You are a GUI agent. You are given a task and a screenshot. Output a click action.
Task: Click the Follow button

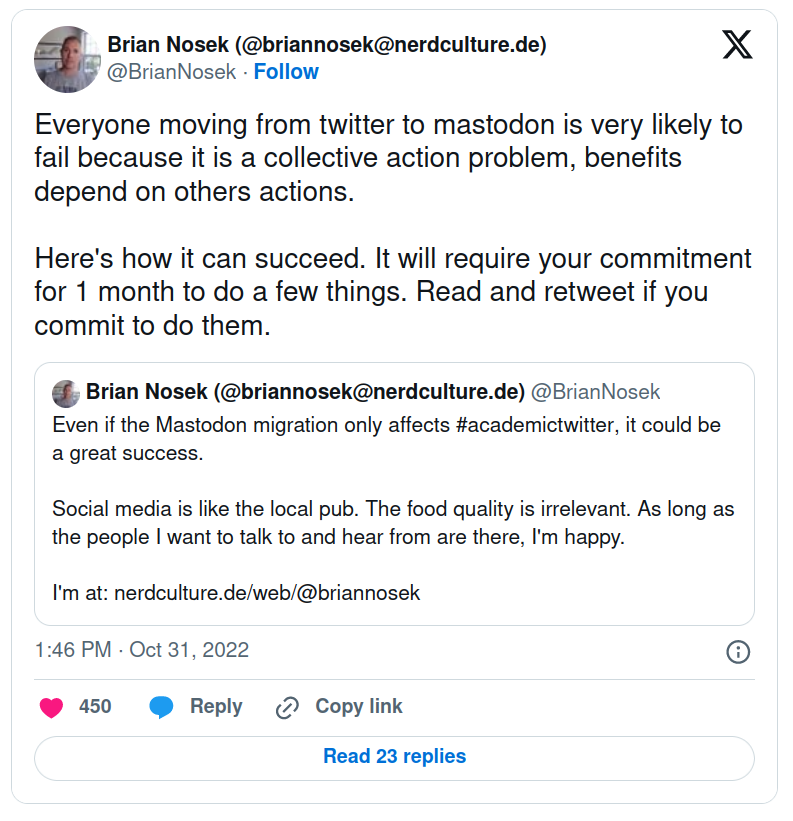coord(286,72)
